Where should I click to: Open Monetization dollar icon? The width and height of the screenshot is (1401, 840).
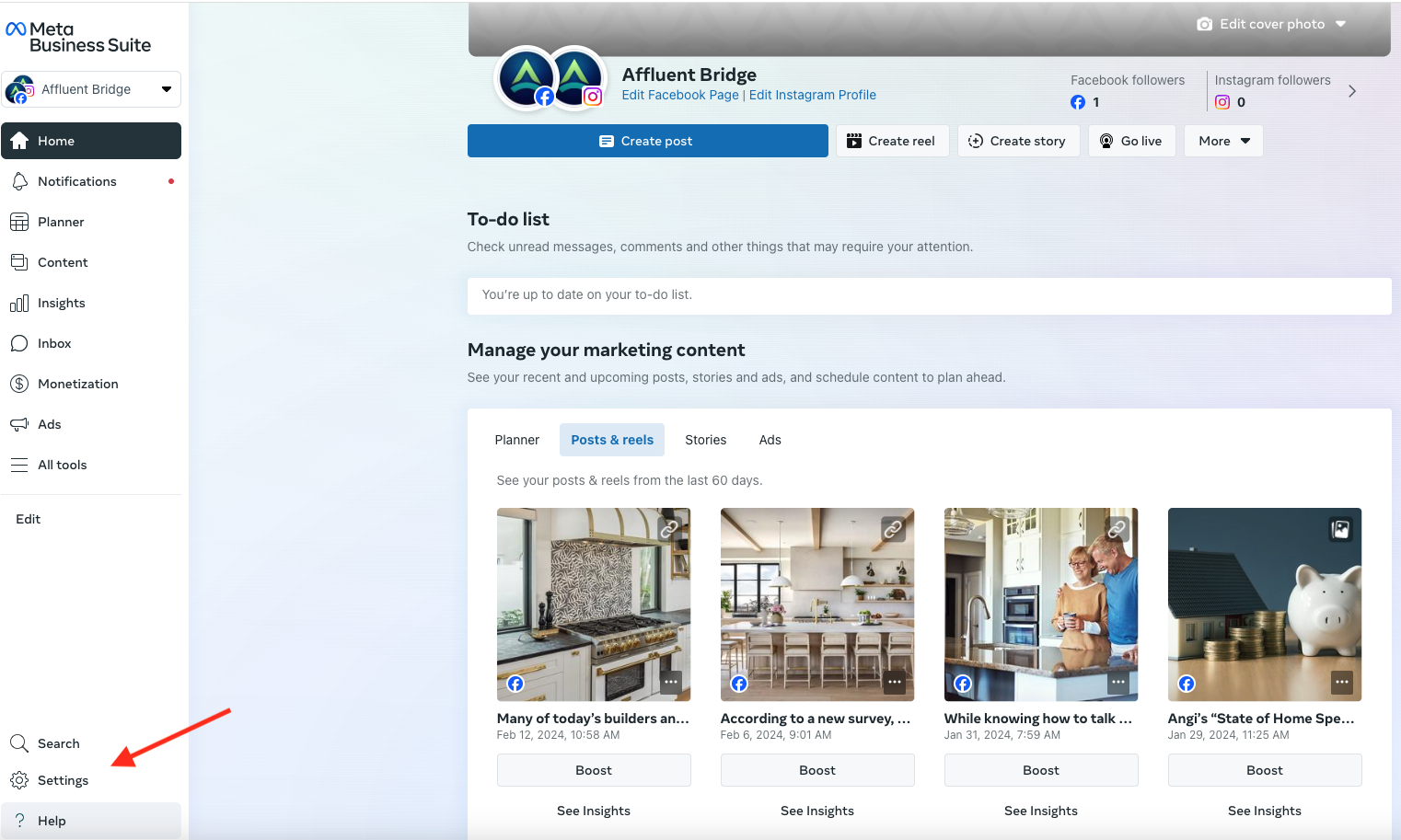pyautogui.click(x=19, y=384)
